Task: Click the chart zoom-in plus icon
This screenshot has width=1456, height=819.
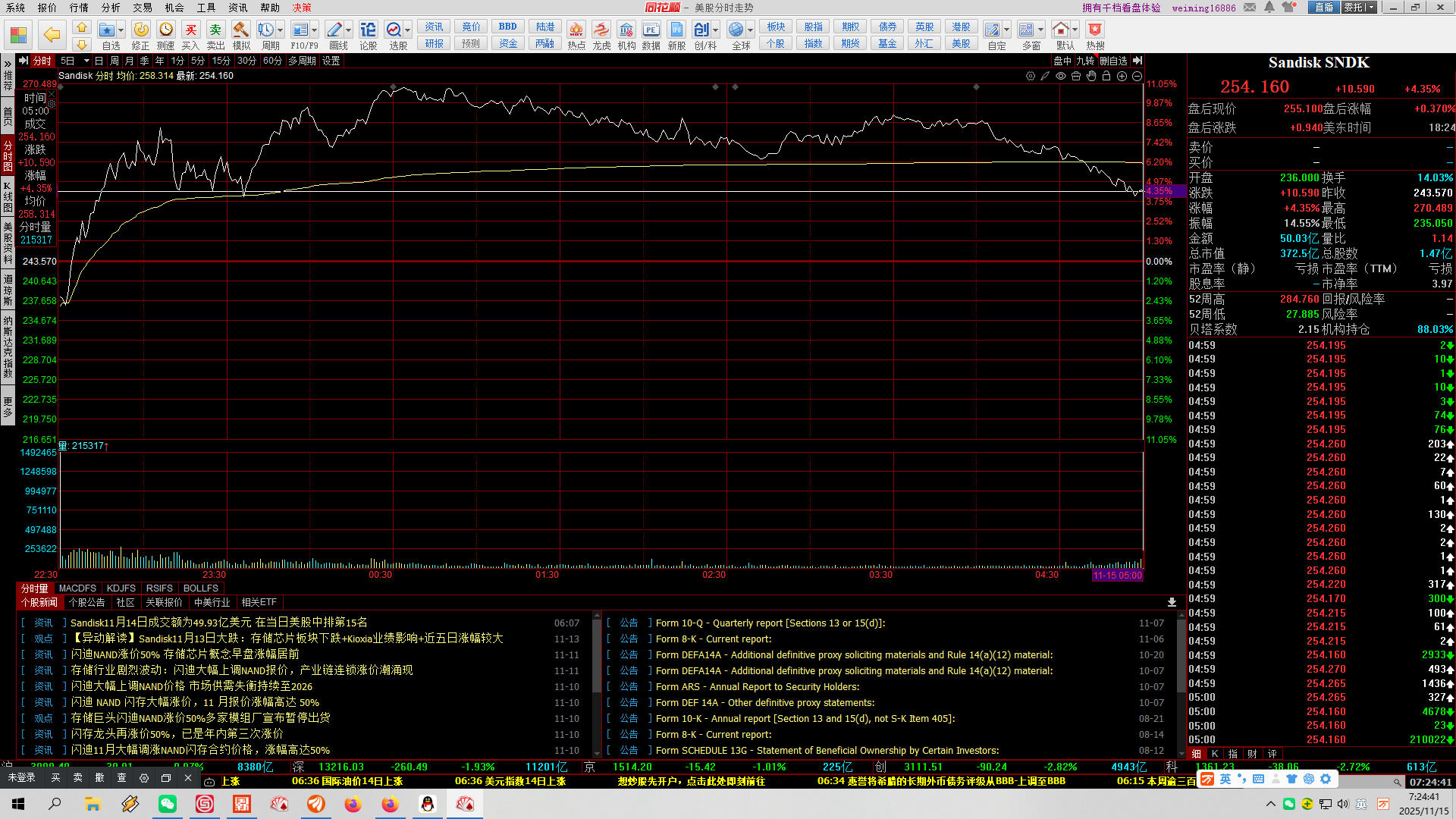Action: pos(1122,76)
